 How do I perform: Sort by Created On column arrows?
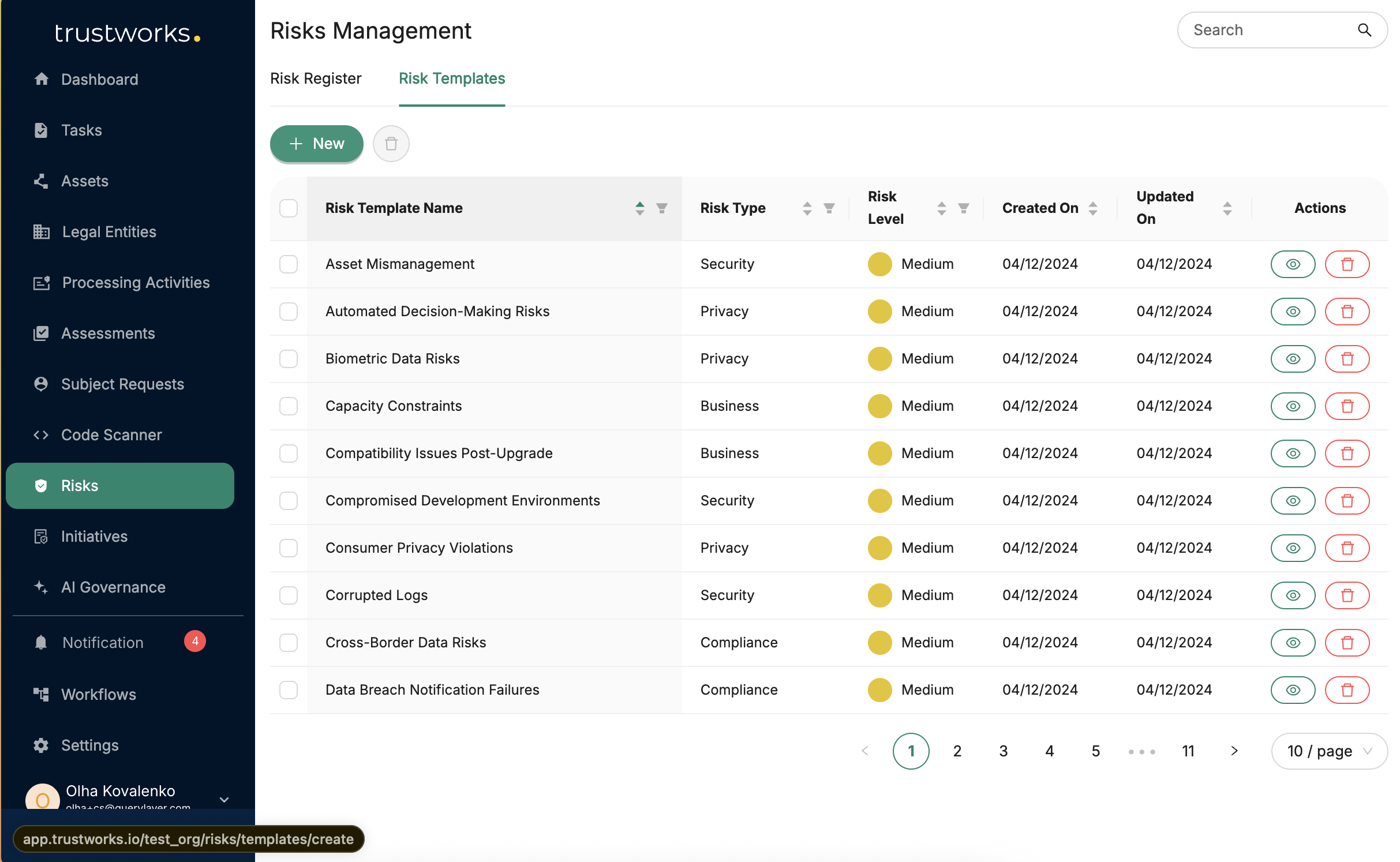1092,208
